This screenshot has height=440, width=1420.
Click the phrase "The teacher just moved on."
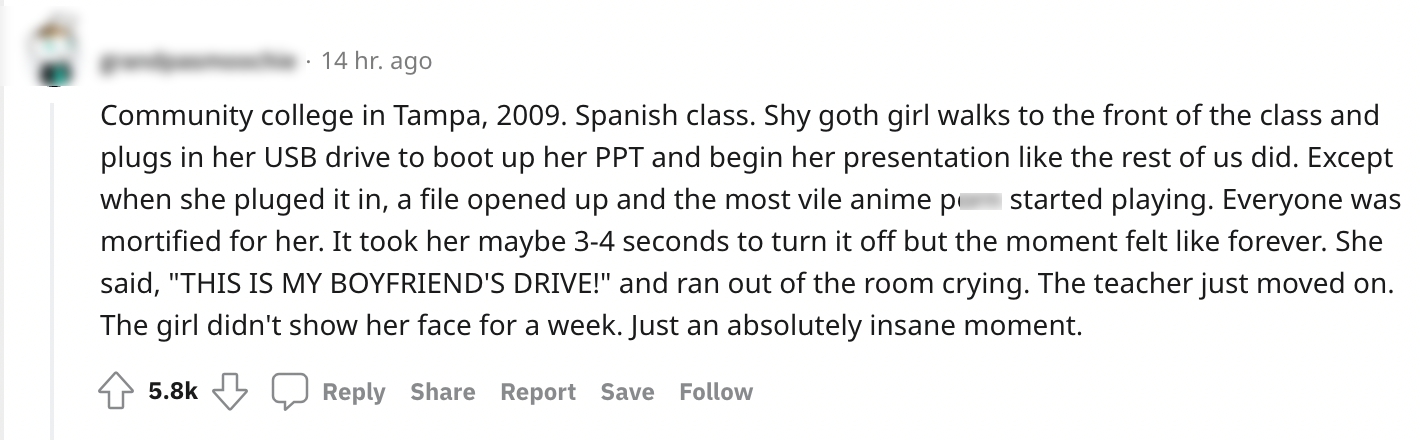click(x=1213, y=284)
